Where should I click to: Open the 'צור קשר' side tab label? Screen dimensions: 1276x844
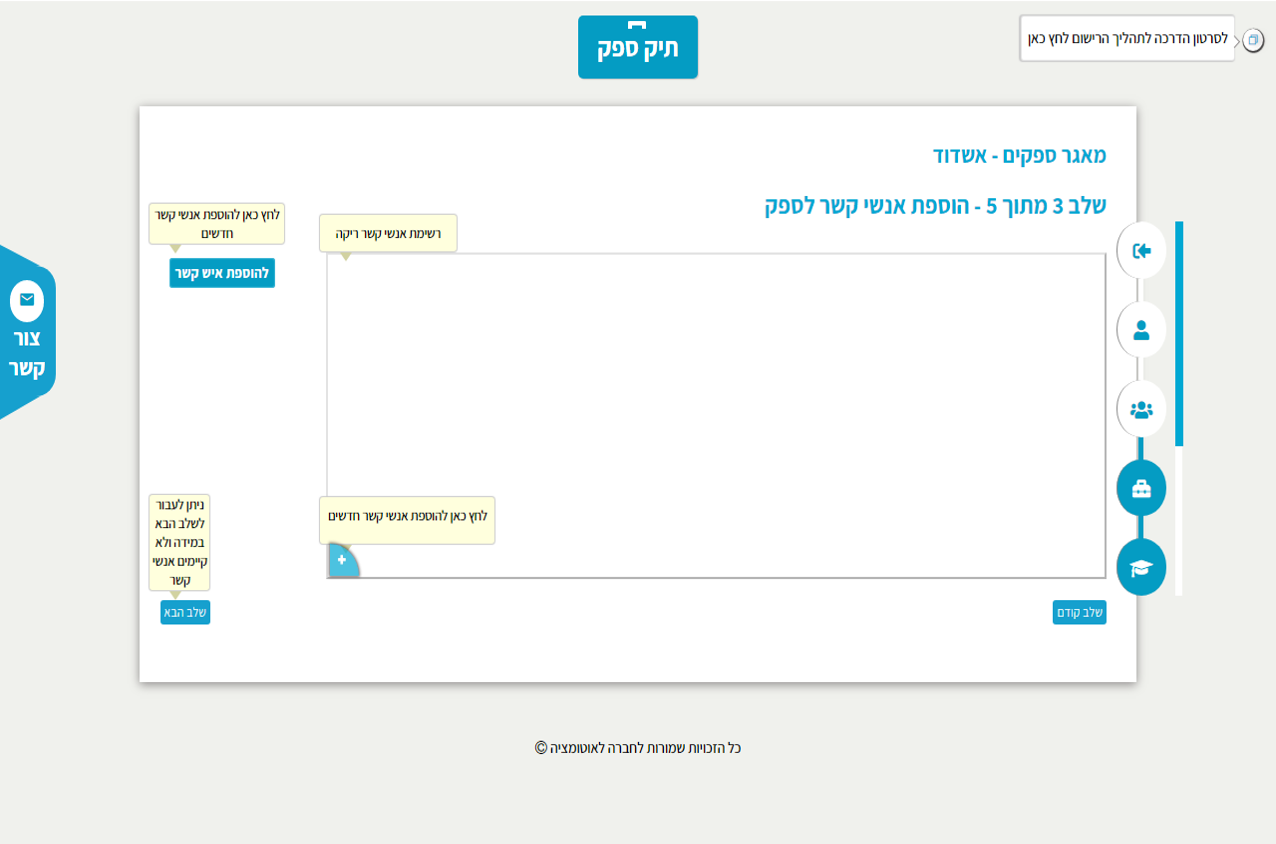pos(27,353)
